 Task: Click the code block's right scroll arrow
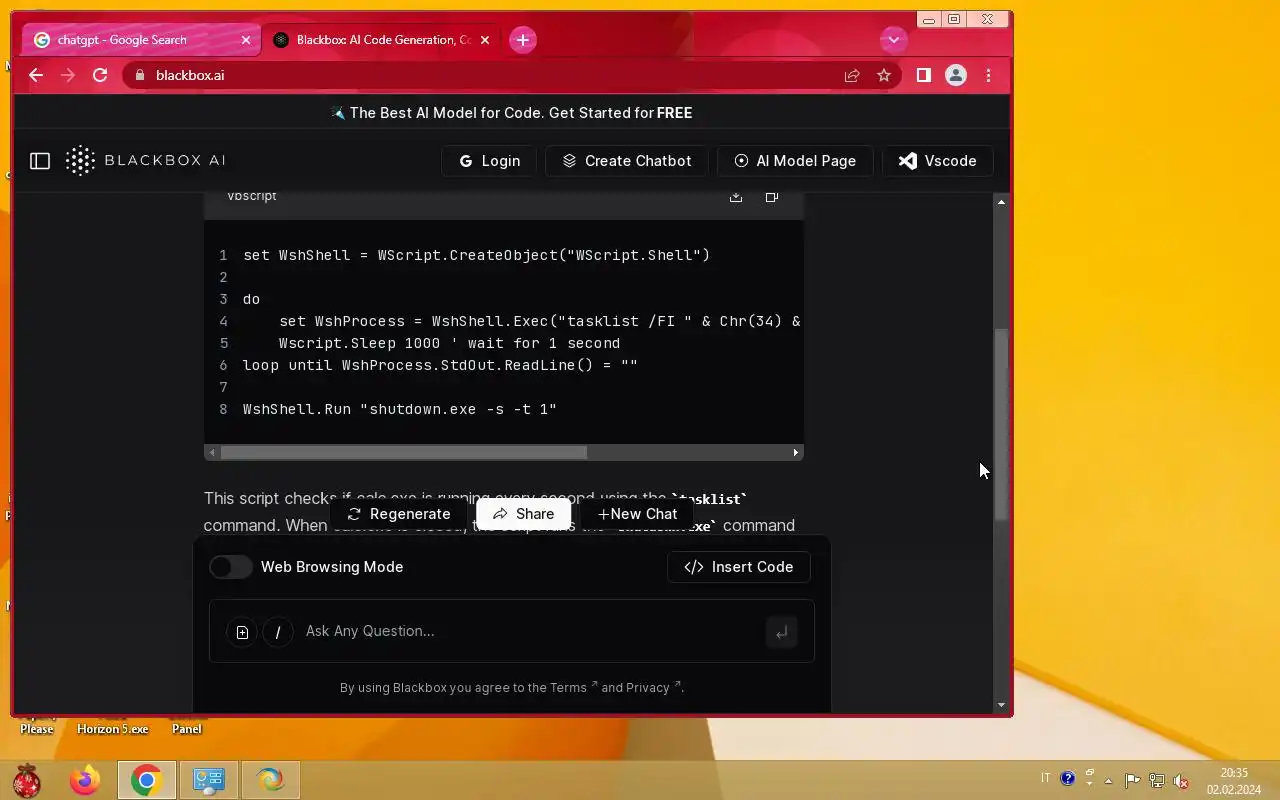pos(796,453)
